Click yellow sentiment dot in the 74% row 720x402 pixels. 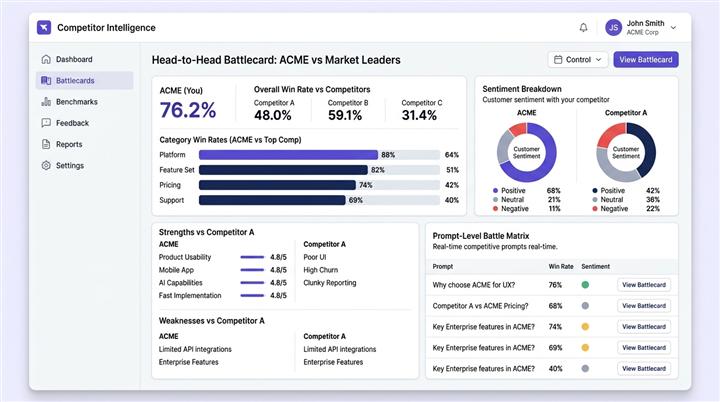click(585, 327)
